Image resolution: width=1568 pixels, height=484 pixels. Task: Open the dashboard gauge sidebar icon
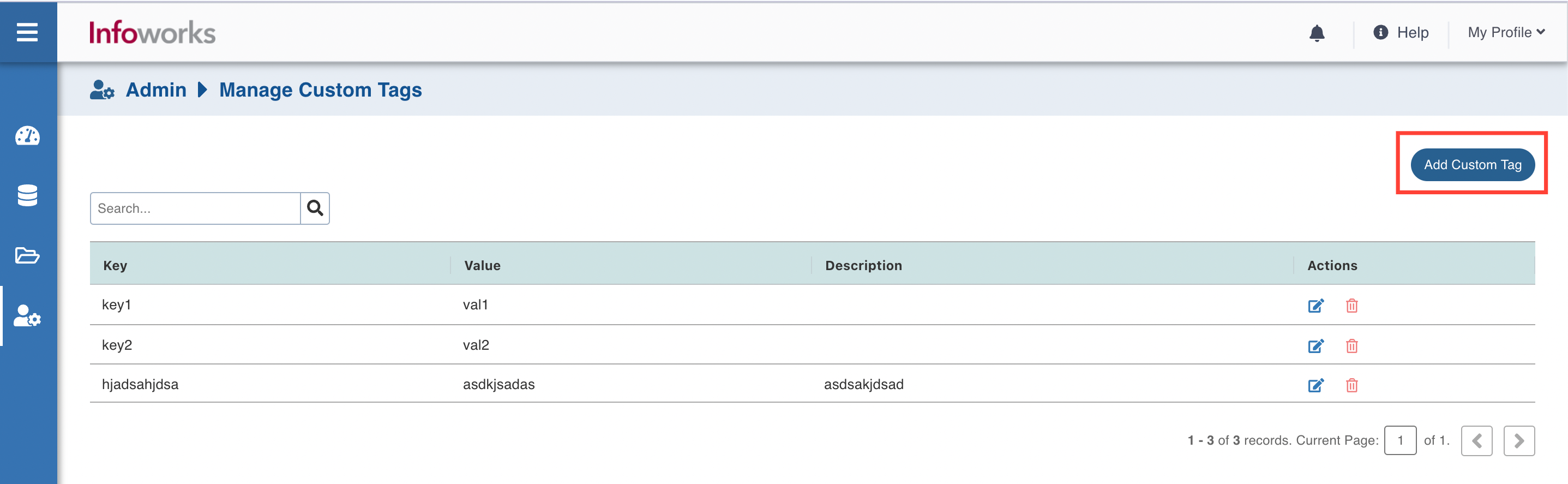[x=27, y=136]
